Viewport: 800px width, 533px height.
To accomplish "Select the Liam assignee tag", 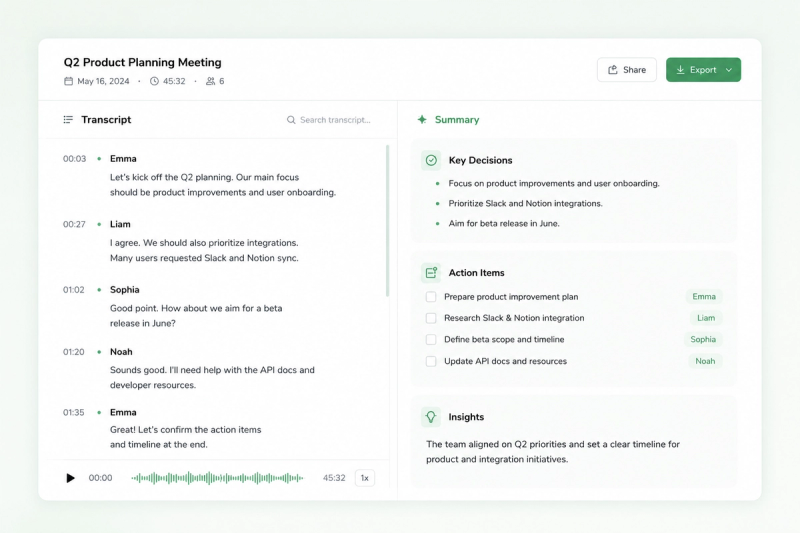I will tap(706, 318).
